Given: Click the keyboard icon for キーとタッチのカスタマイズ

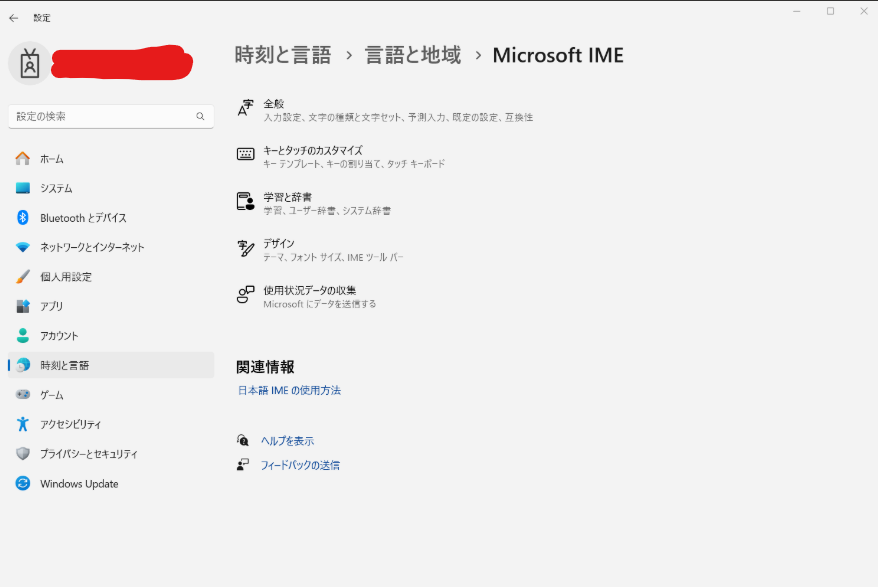Looking at the screenshot, I should pyautogui.click(x=245, y=155).
